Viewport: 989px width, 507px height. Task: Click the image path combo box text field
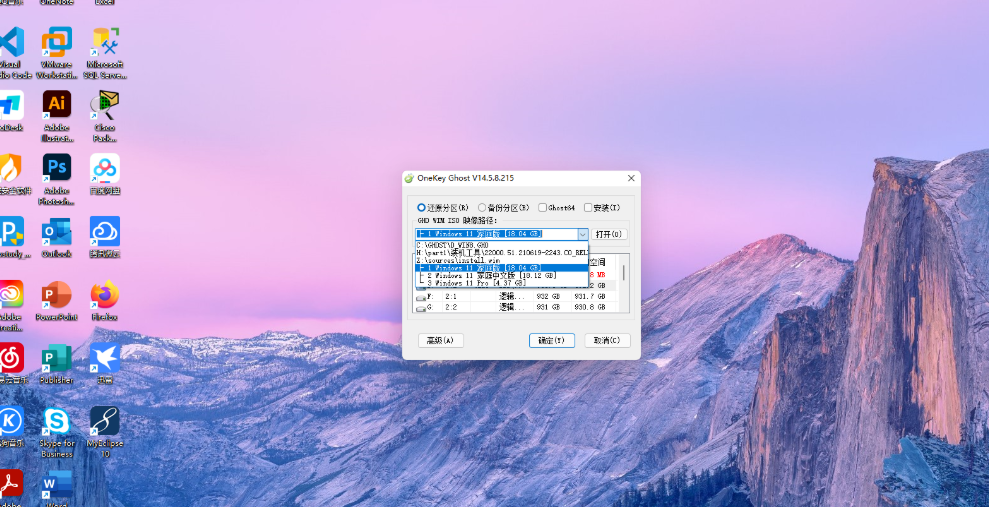pyautogui.click(x=496, y=234)
